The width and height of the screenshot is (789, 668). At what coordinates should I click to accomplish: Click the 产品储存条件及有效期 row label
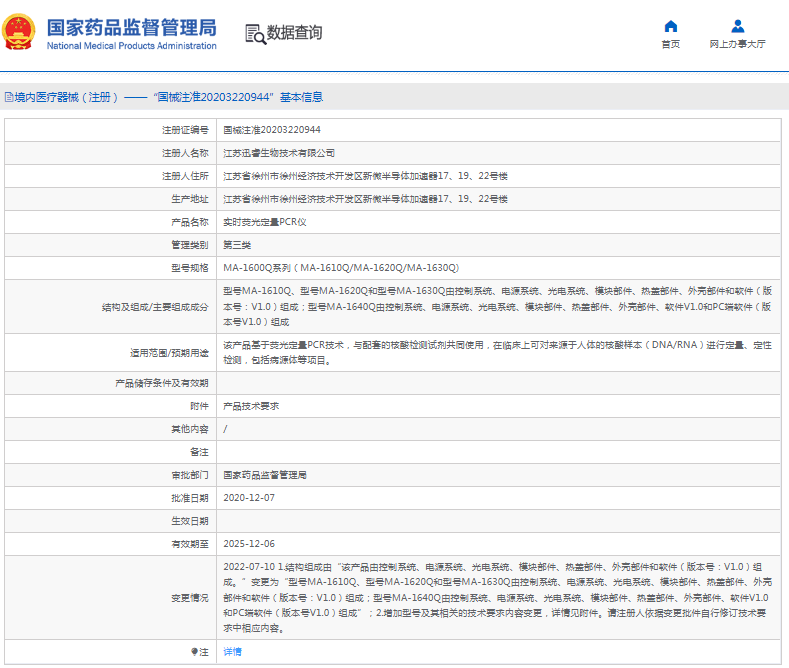point(162,383)
